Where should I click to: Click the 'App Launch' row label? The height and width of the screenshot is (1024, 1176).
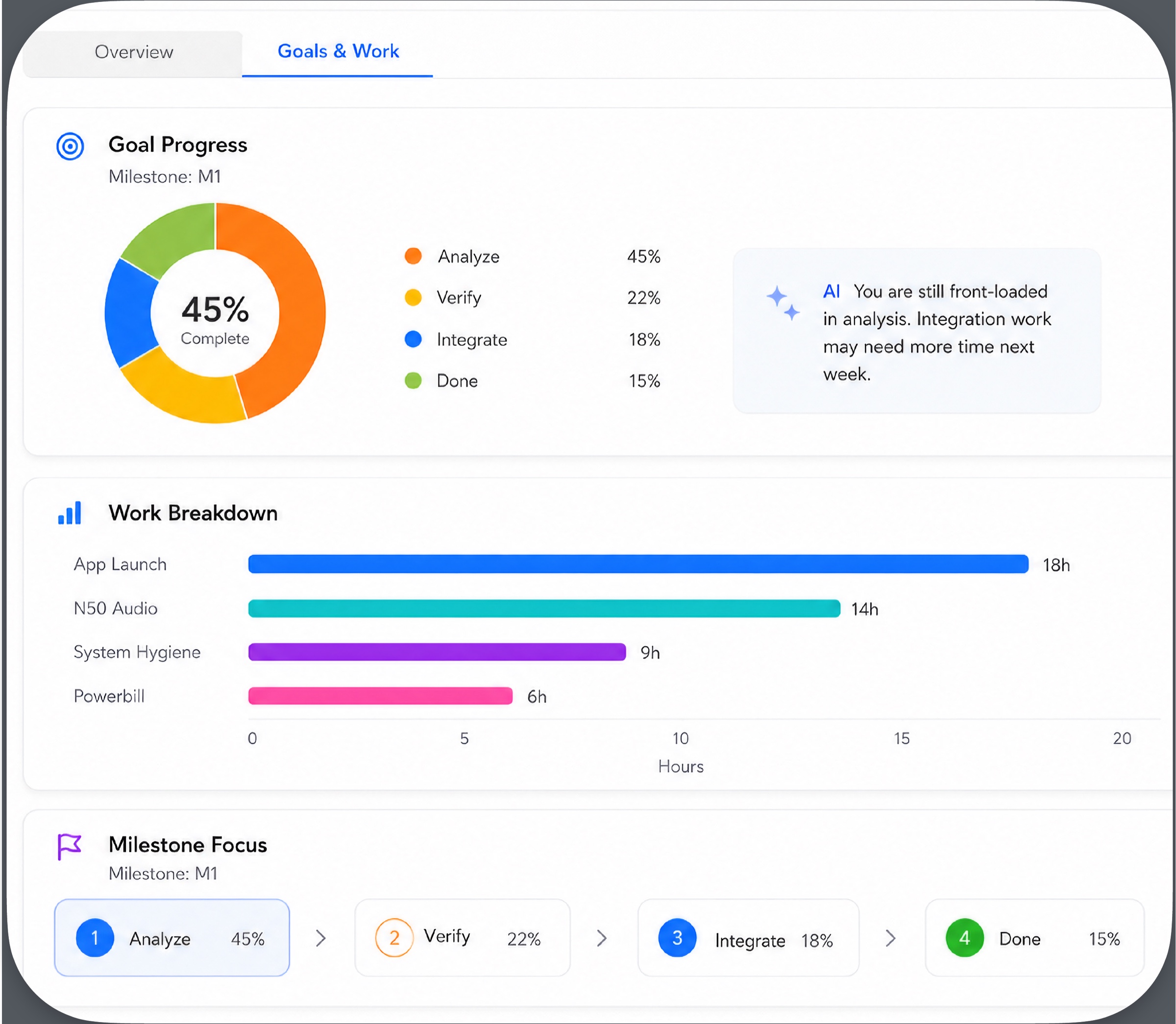(120, 564)
